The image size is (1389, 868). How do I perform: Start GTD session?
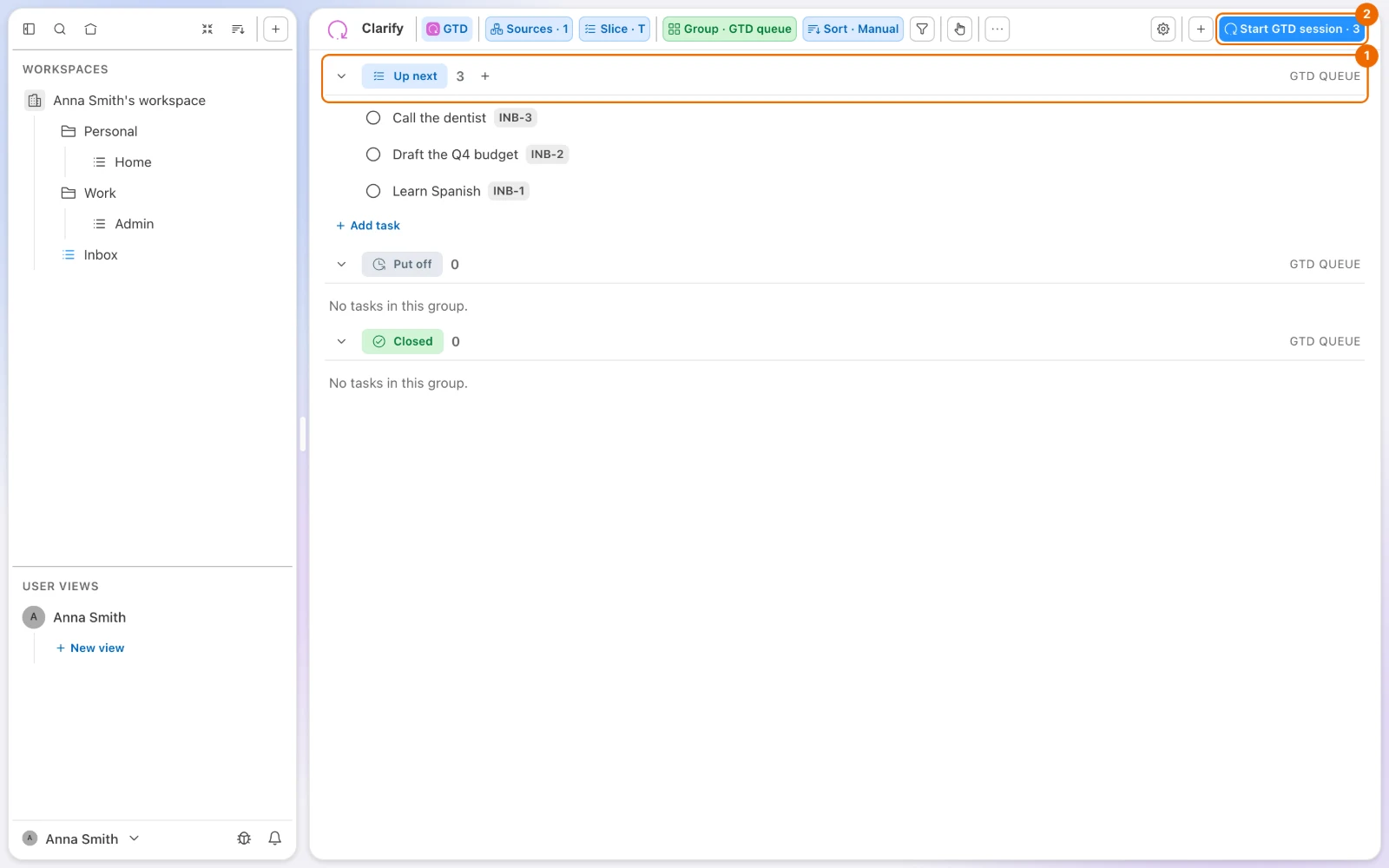tap(1291, 29)
